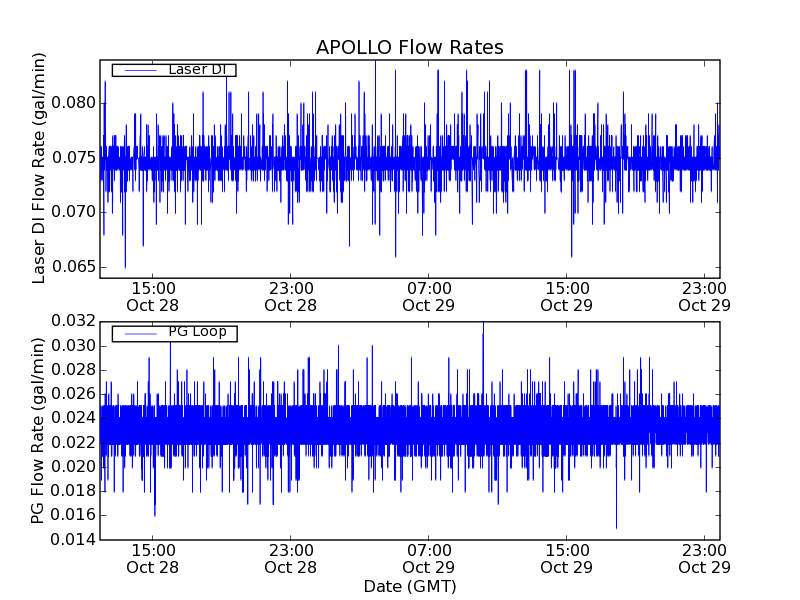Select the 15:00 Oct 29 tick under lower plot

[567, 558]
